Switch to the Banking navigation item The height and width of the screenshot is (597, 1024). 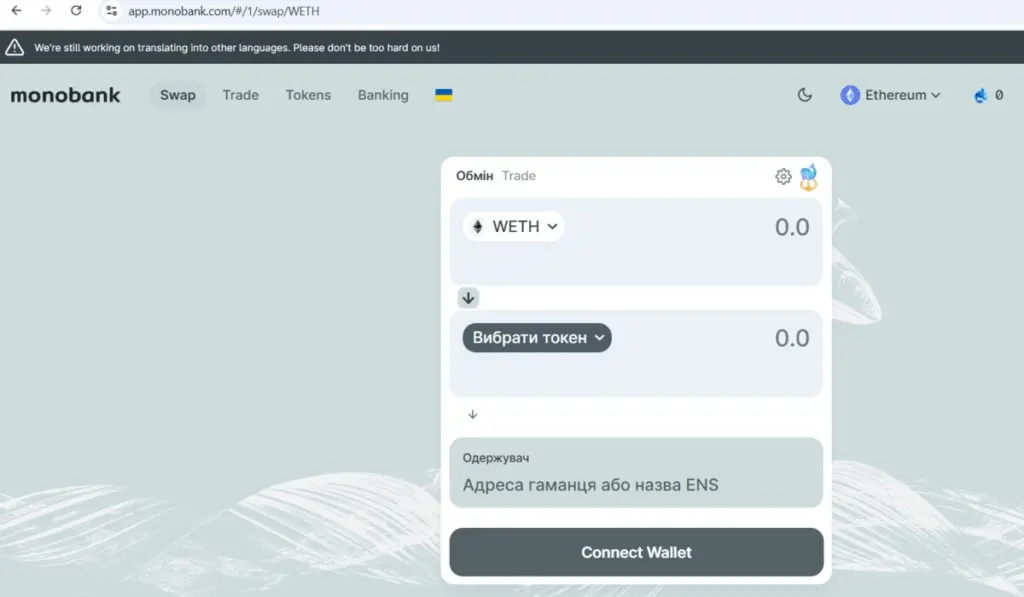[383, 96]
